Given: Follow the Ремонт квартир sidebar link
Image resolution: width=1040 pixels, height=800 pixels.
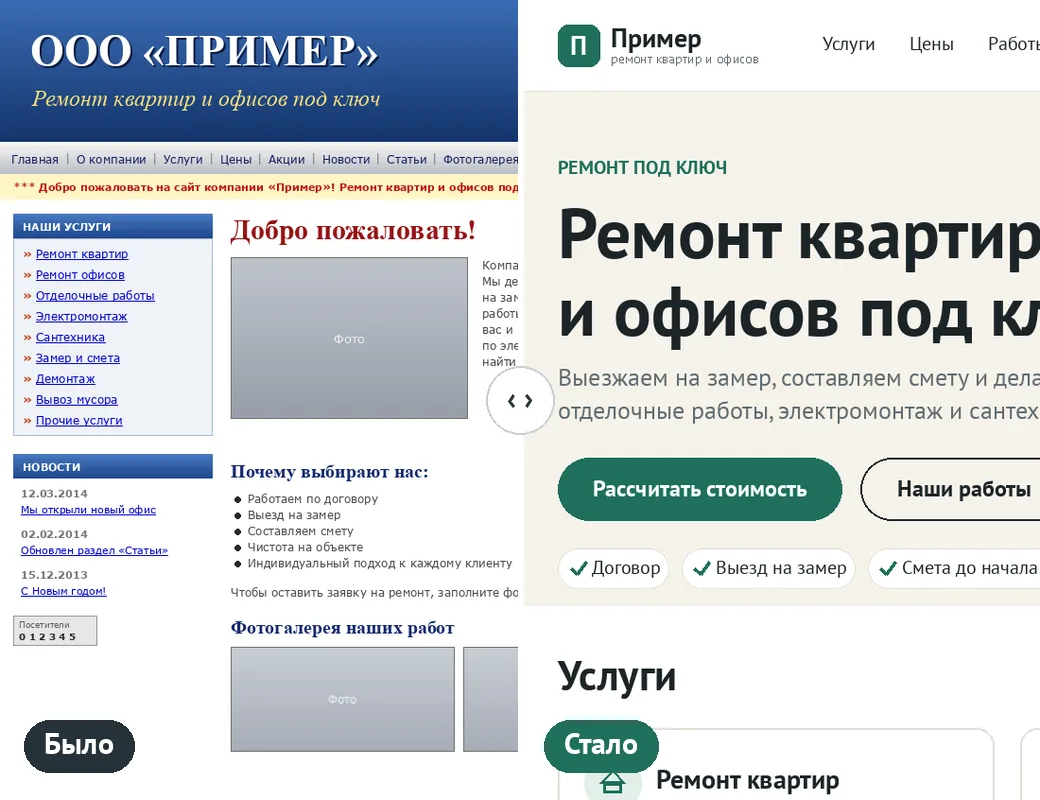Looking at the screenshot, I should click(82, 253).
